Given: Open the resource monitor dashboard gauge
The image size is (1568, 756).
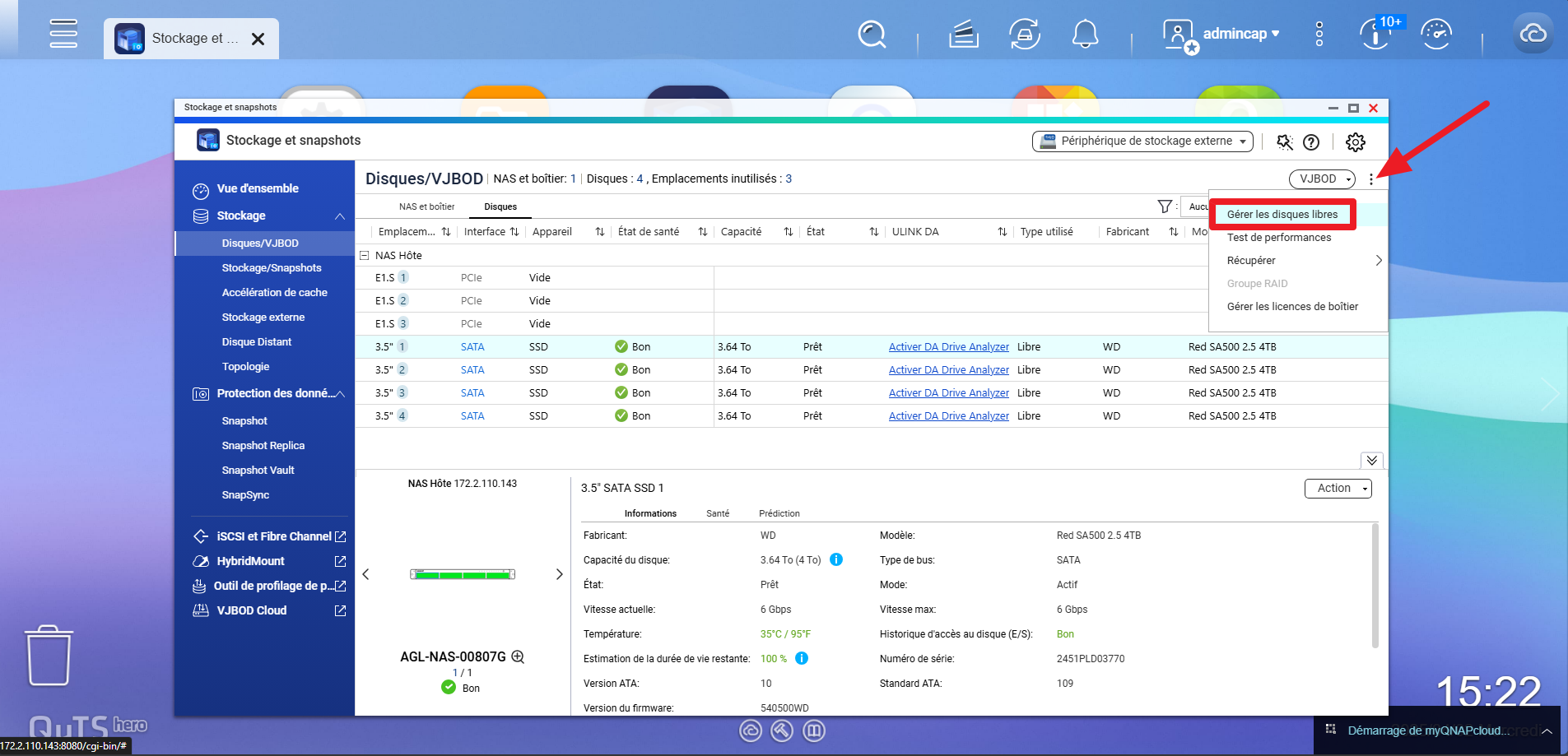Looking at the screenshot, I should (x=1436, y=35).
